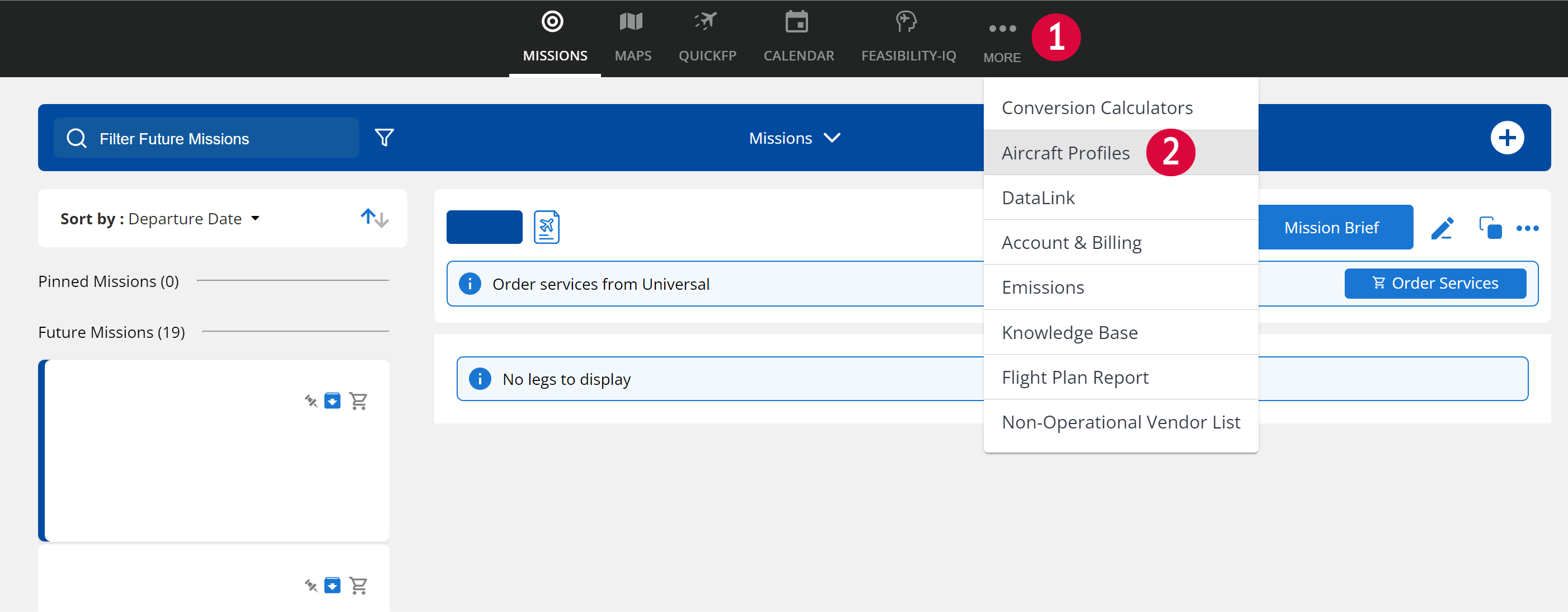Click the No legs to display message
Screen dimensions: 1568x612
(x=566, y=380)
